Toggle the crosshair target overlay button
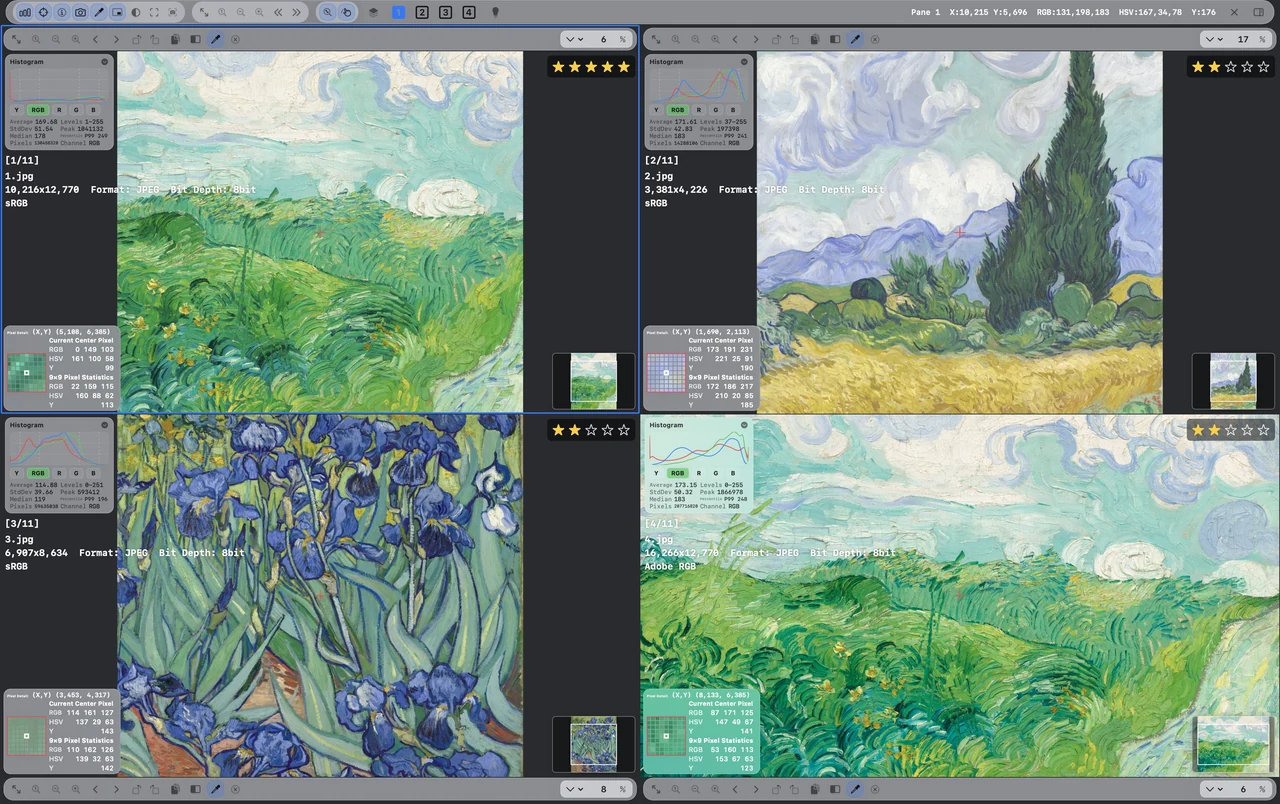The width and height of the screenshot is (1280, 804). click(x=43, y=12)
